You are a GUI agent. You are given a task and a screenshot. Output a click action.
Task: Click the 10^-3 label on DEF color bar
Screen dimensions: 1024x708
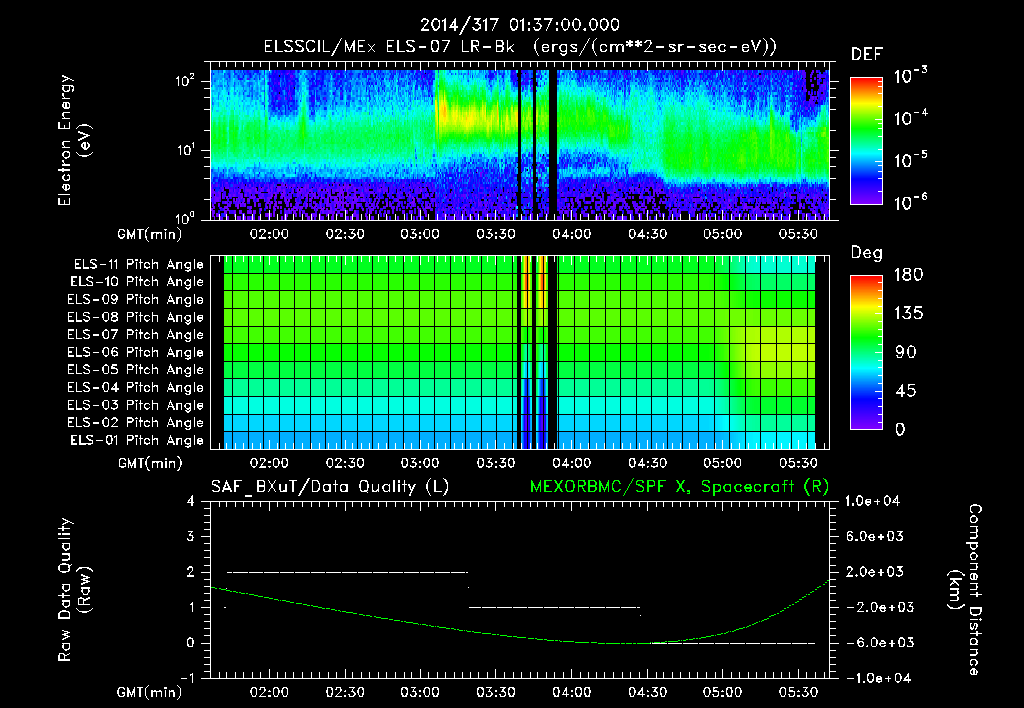[x=910, y=76]
